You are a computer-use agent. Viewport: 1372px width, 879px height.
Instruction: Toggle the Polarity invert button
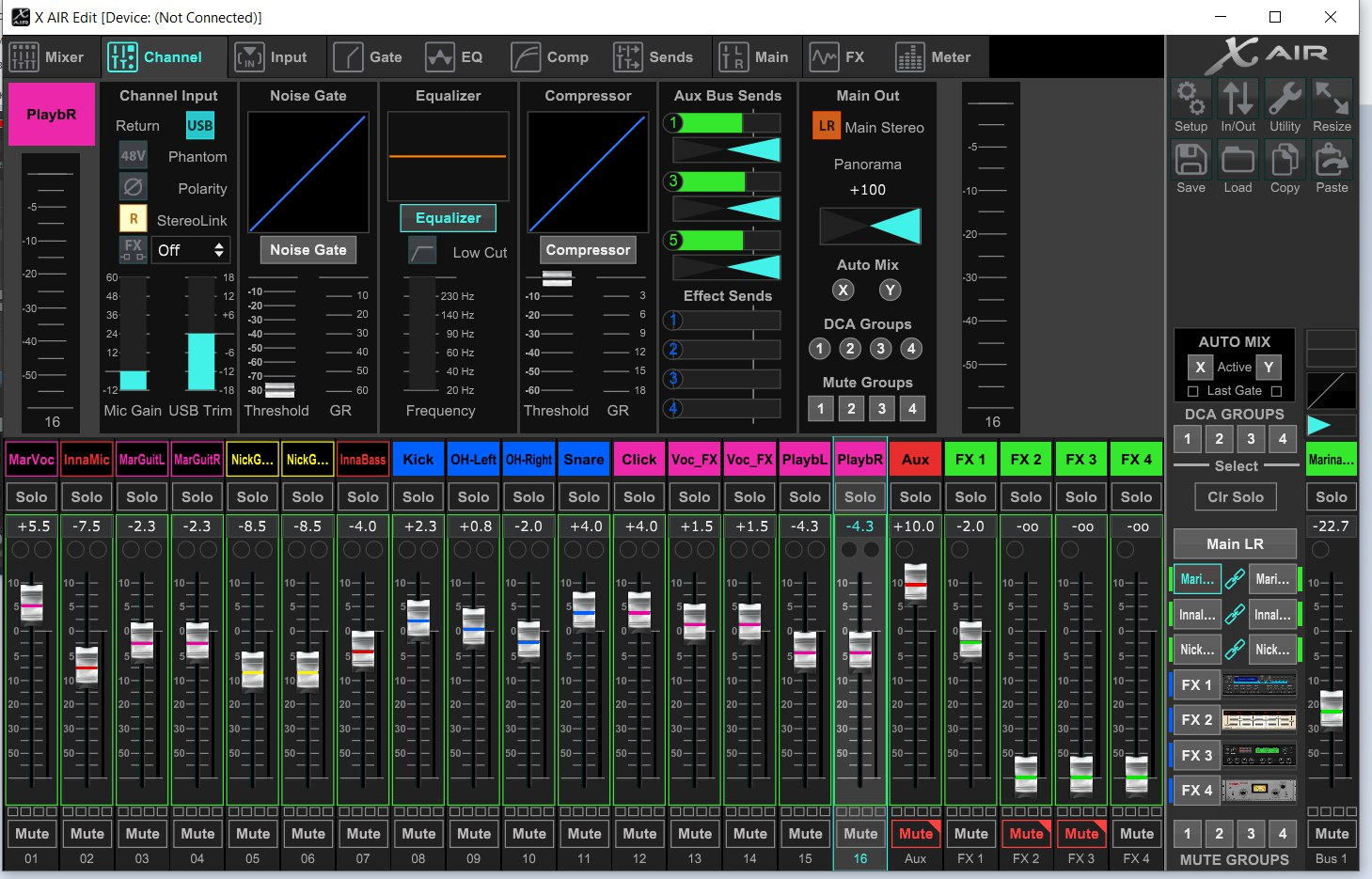coord(134,188)
